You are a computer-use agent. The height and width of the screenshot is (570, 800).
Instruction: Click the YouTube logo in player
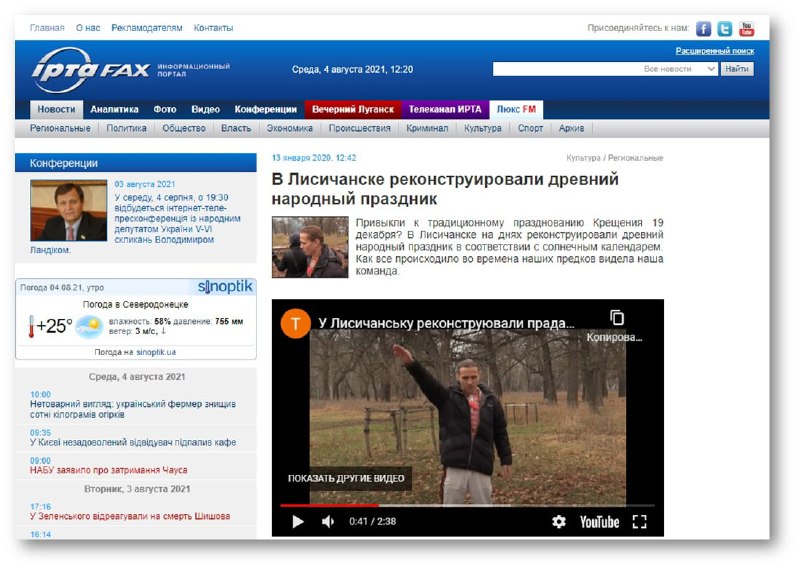[x=599, y=522]
